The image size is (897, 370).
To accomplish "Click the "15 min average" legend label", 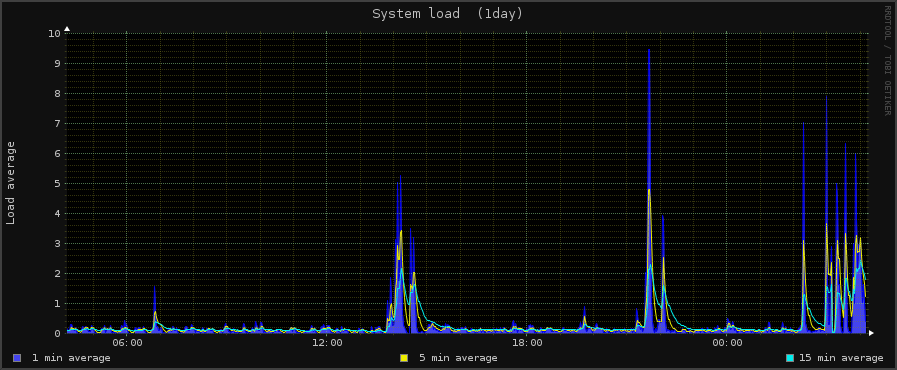I will click(841, 358).
